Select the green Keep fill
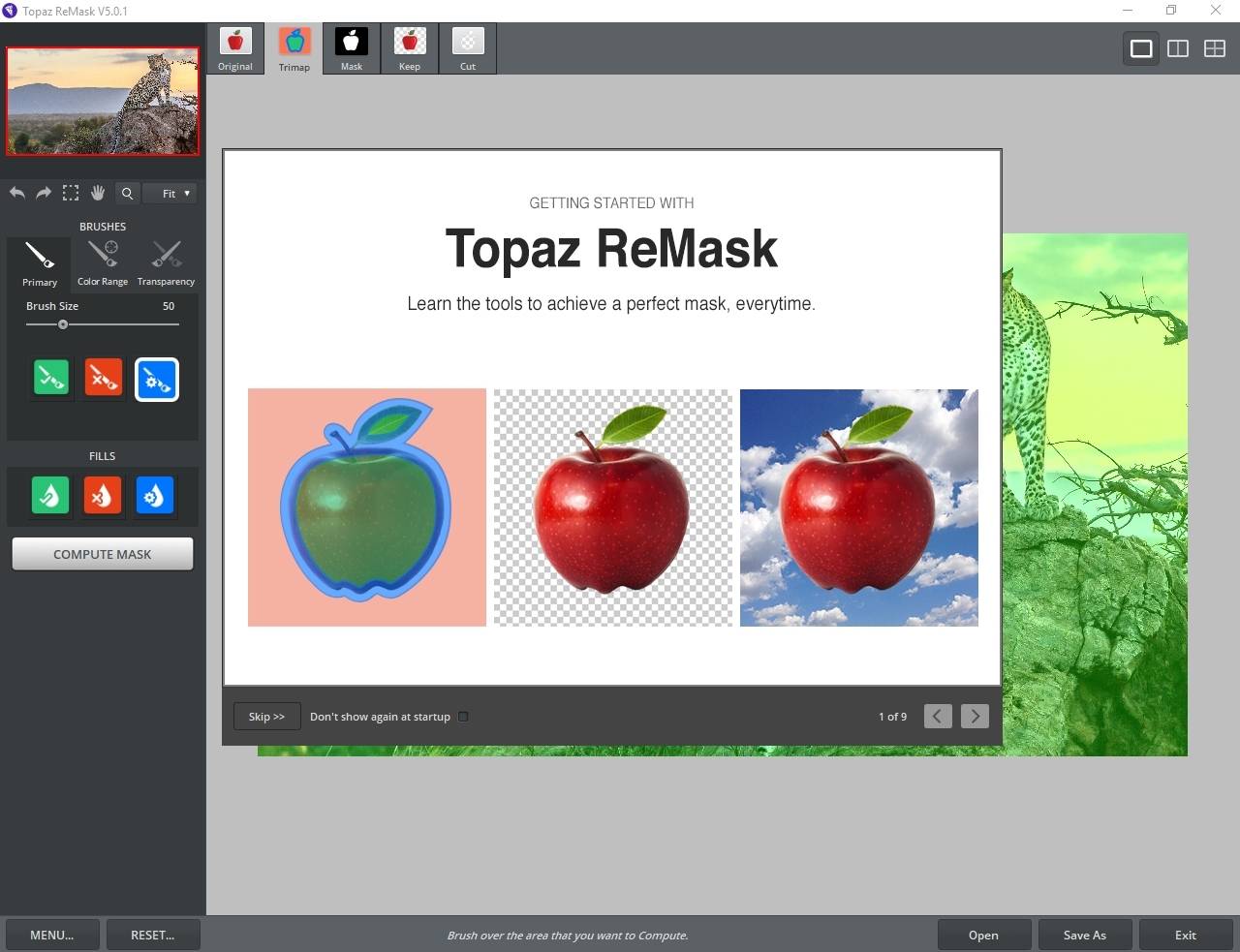1240x952 pixels. [x=50, y=495]
